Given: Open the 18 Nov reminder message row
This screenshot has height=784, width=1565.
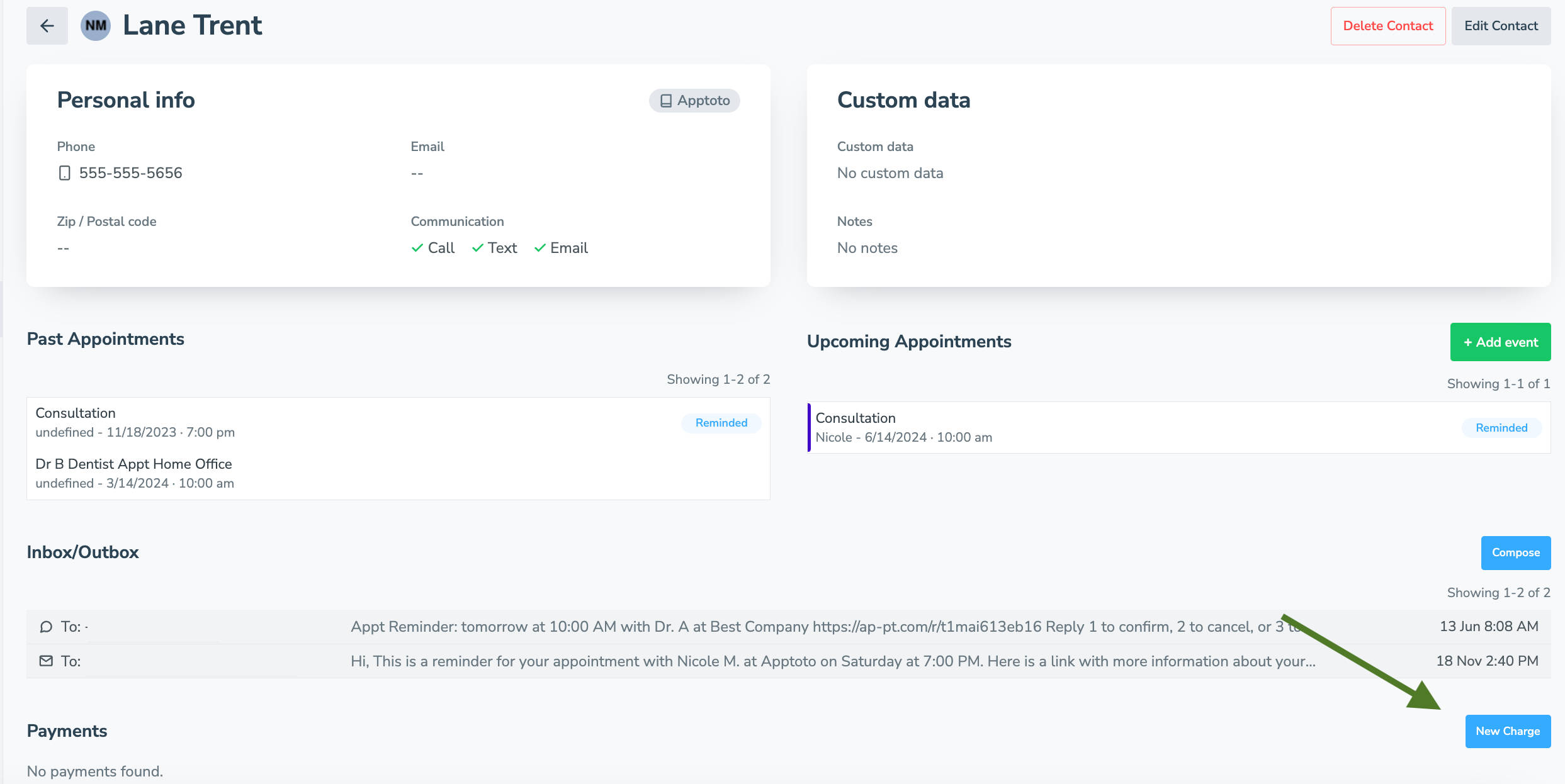Looking at the screenshot, I should 755,661.
